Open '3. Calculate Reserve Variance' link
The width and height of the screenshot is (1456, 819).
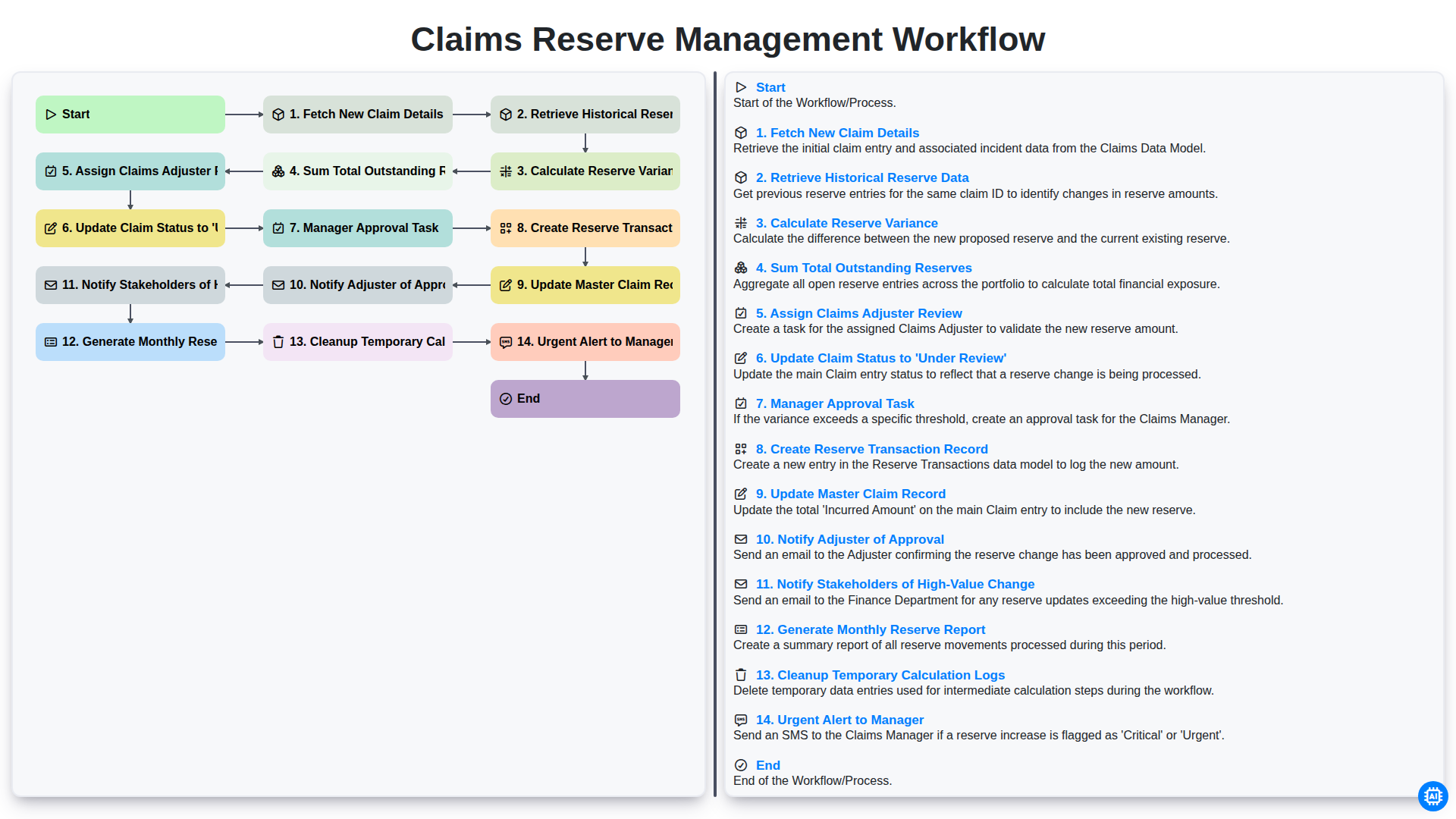click(847, 223)
